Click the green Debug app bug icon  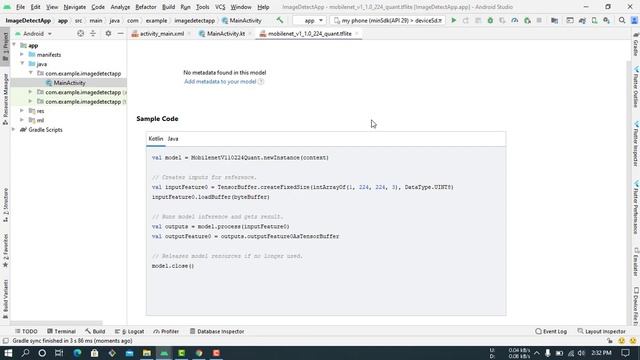(490, 20)
